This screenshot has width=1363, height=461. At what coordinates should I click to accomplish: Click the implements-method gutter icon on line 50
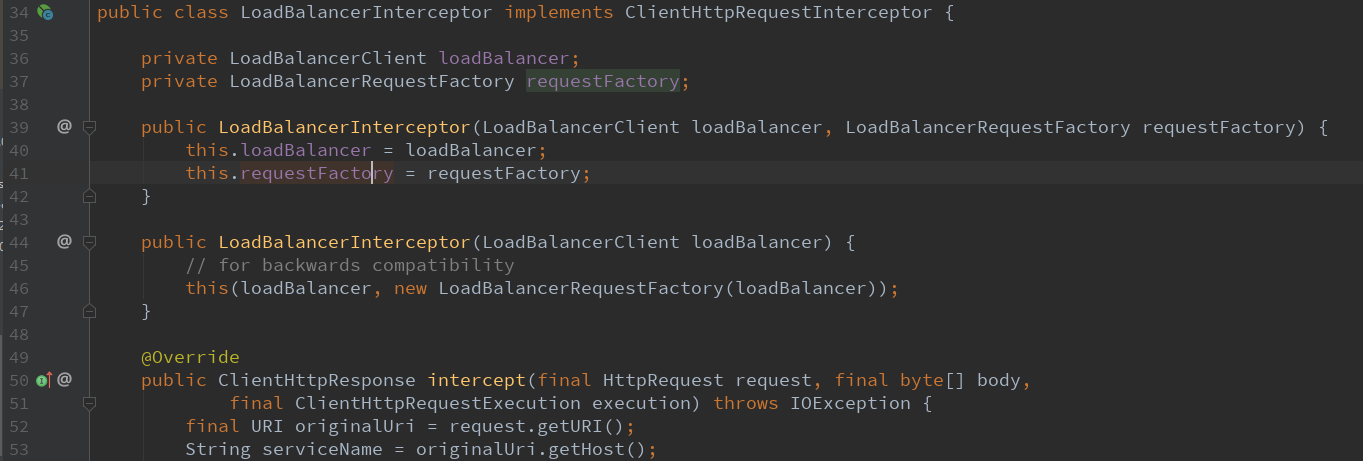tap(44, 379)
